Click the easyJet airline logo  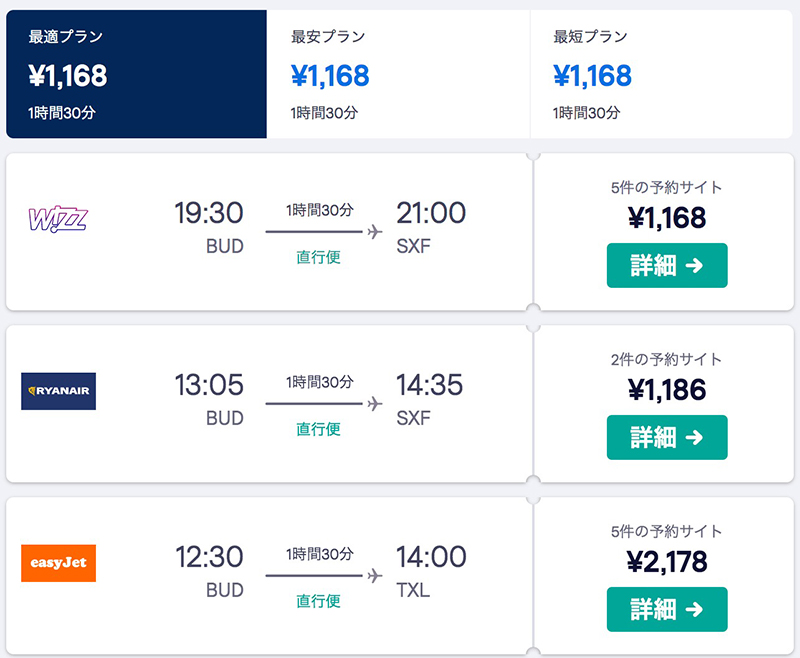(x=58, y=563)
